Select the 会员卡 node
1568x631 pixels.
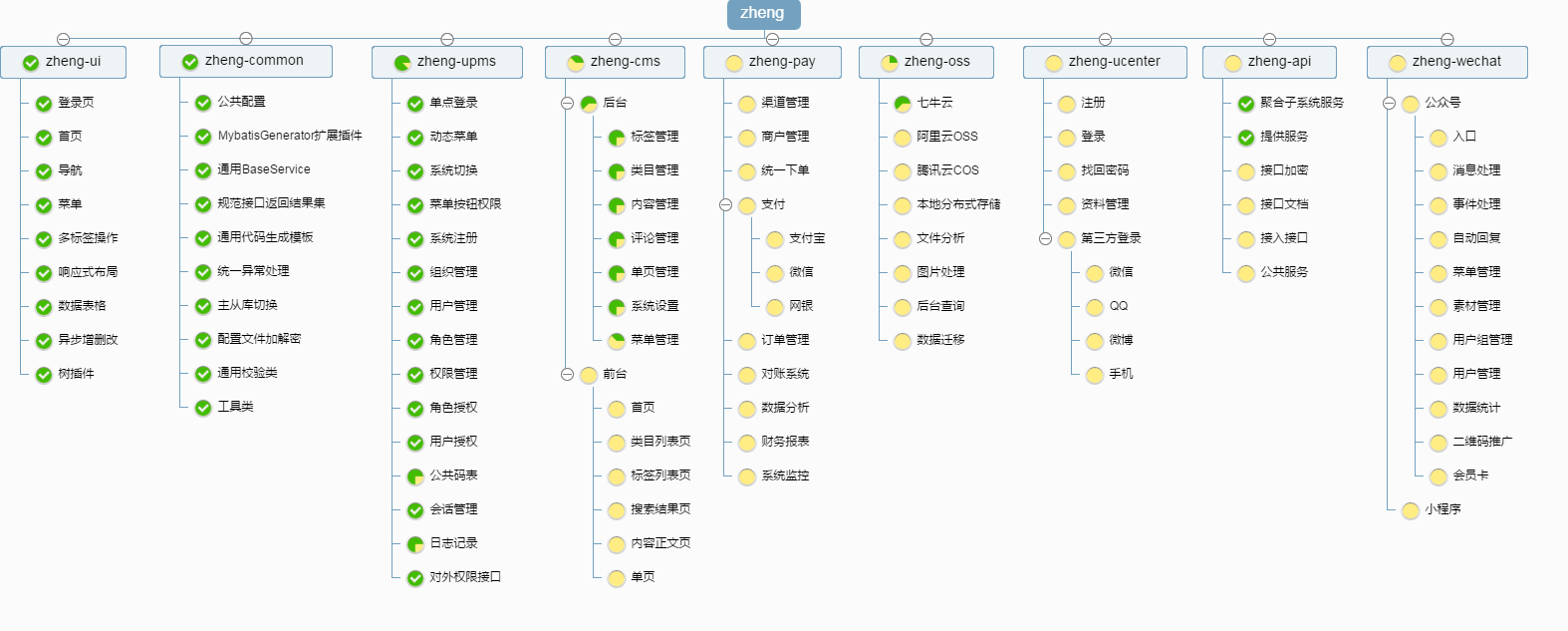click(x=1470, y=475)
